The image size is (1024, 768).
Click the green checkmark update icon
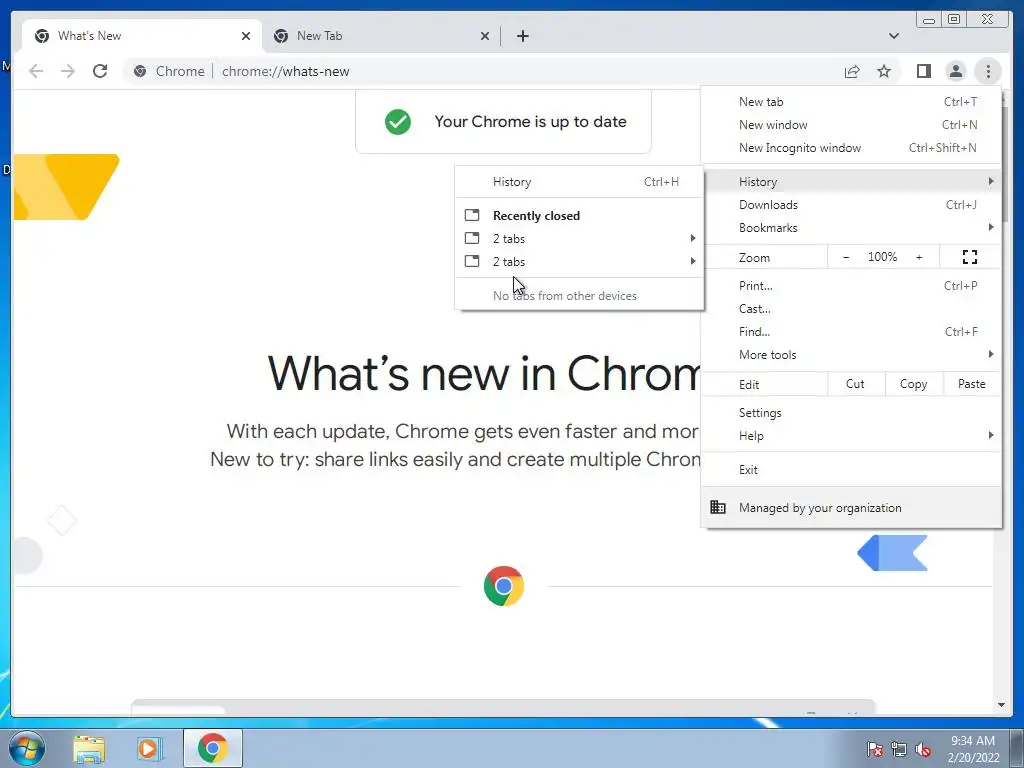click(x=398, y=121)
